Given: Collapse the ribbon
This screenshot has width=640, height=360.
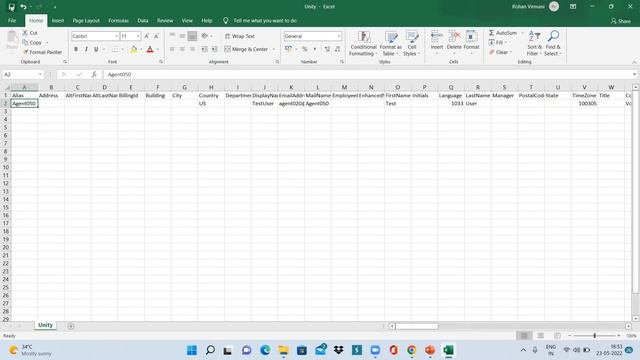Looking at the screenshot, I should point(634,62).
